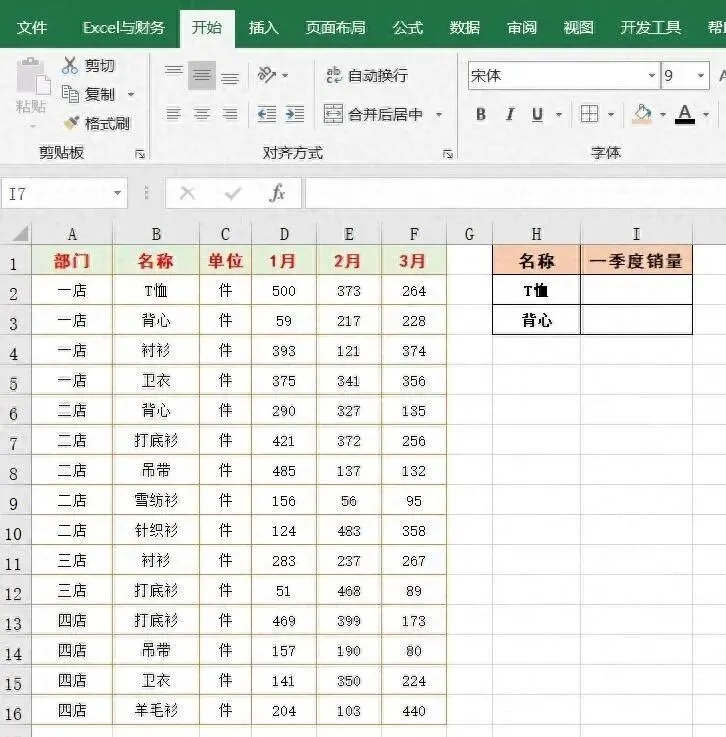726x737 pixels.
Task: Toggle middle vertical alignment
Action: point(202,75)
